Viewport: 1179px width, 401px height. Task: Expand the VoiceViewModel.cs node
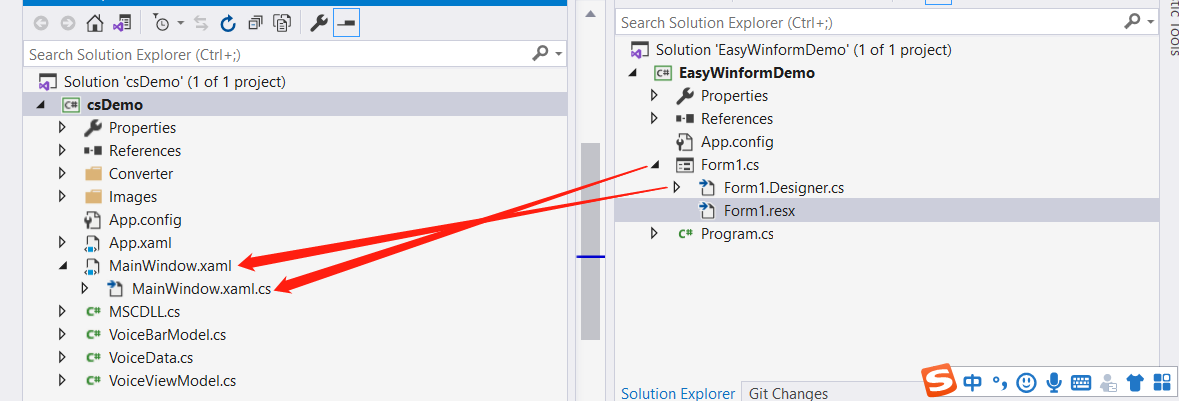(62, 381)
